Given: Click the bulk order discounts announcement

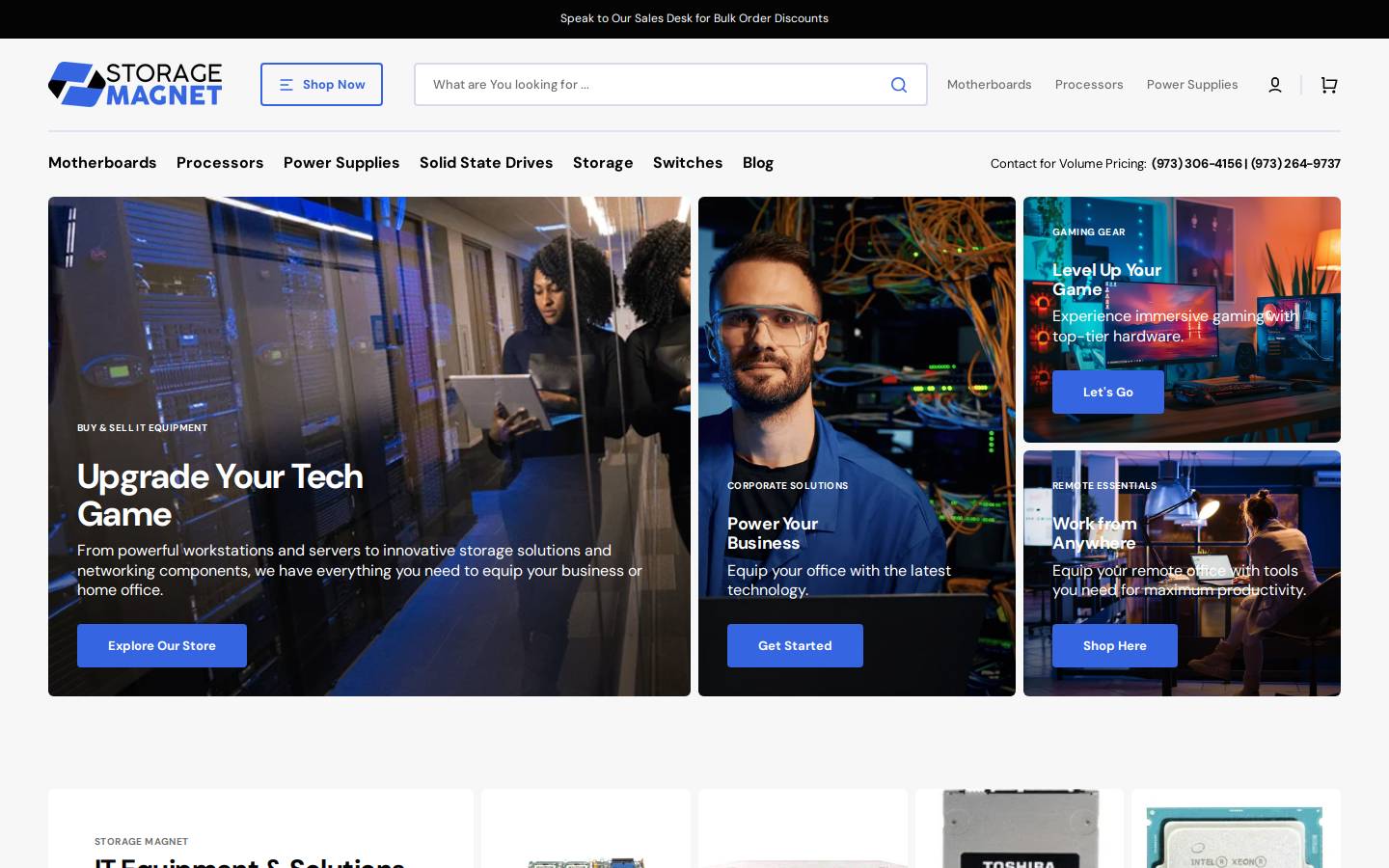Looking at the screenshot, I should [694, 18].
